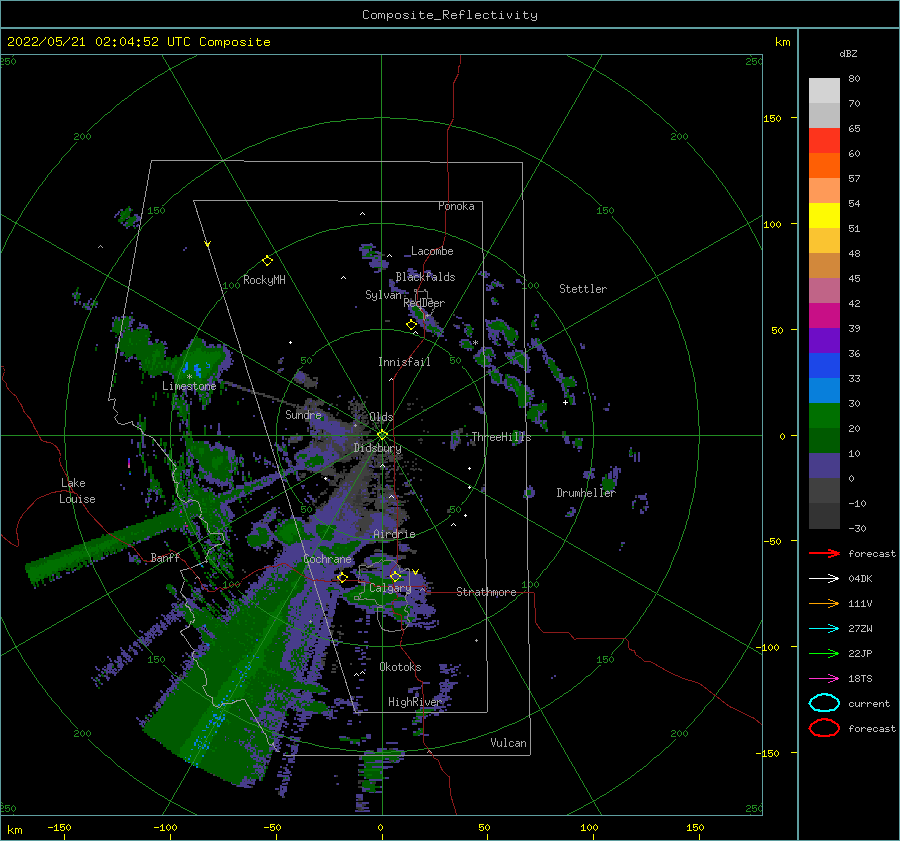Screen dimensions: 900x841
Task: Click the Limestone label
Action: (189, 386)
